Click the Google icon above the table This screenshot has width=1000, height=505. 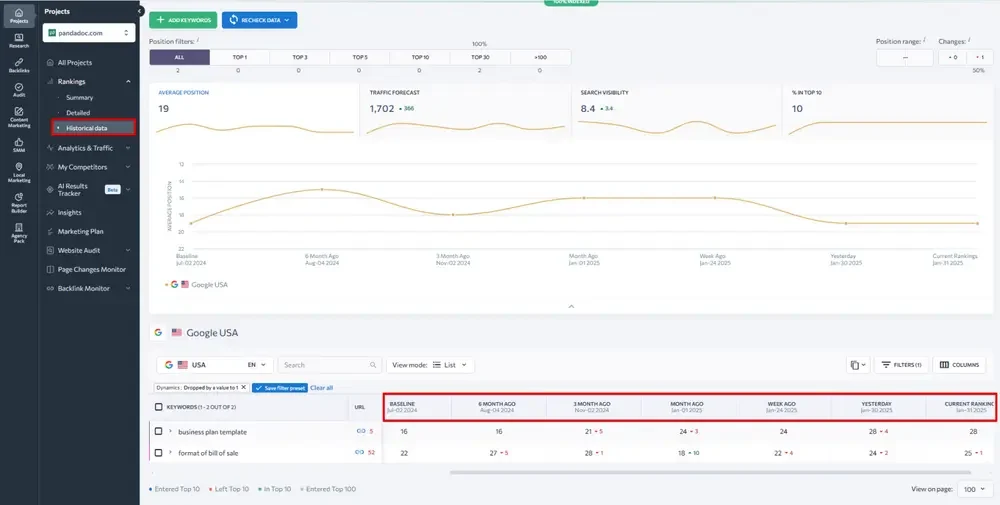pyautogui.click(x=158, y=332)
